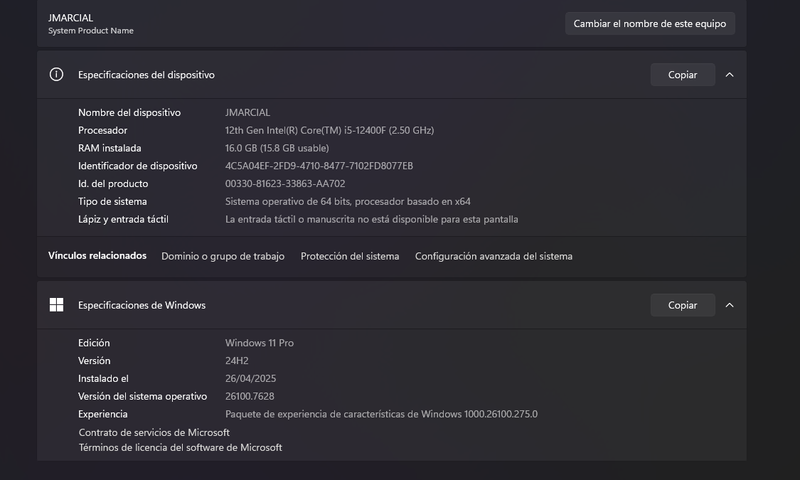The width and height of the screenshot is (800, 480).
Task: Select the device name value JMARCIAL in the specifications list
Action: pyautogui.click(x=247, y=112)
